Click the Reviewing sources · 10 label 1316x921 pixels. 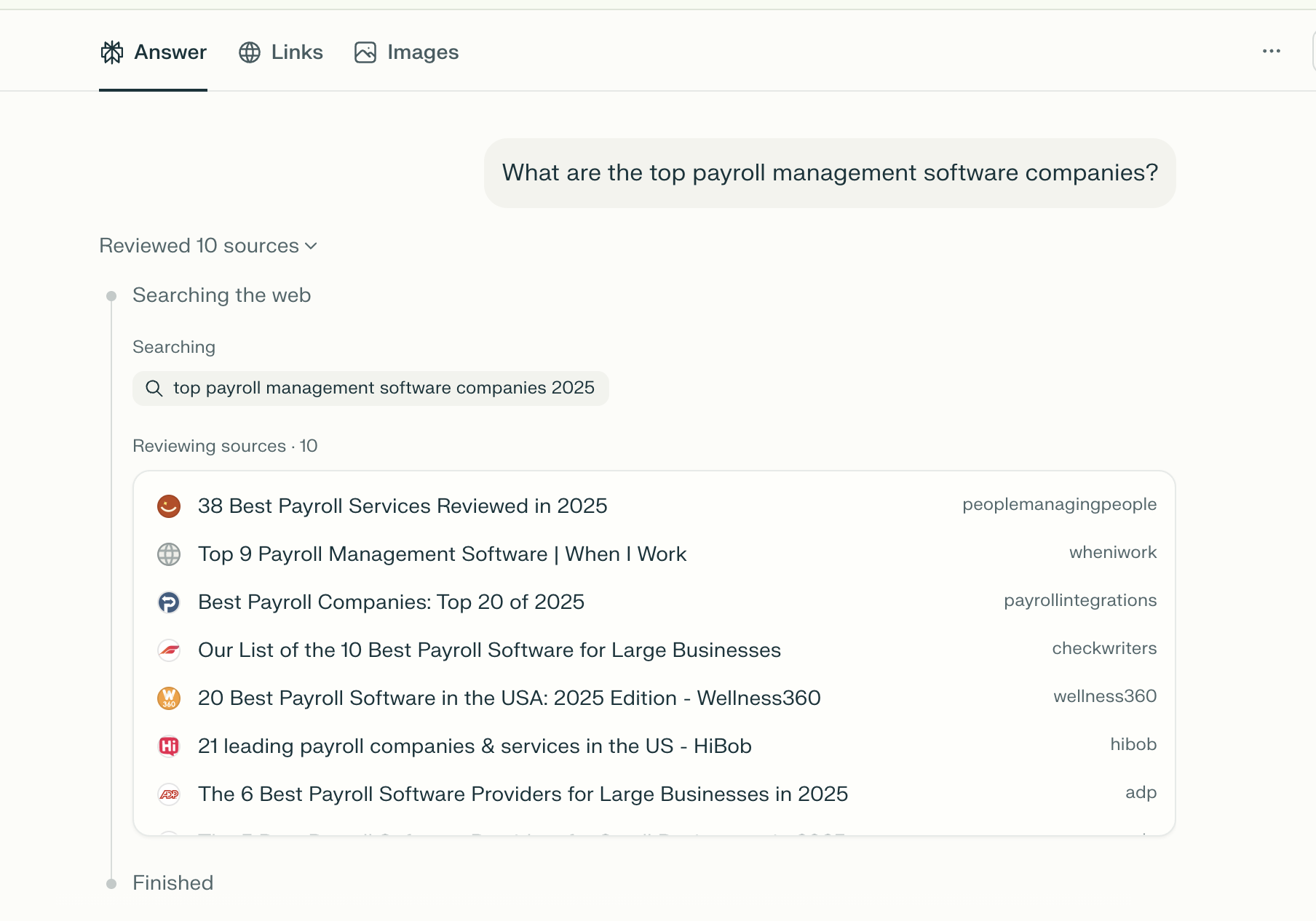[225, 446]
